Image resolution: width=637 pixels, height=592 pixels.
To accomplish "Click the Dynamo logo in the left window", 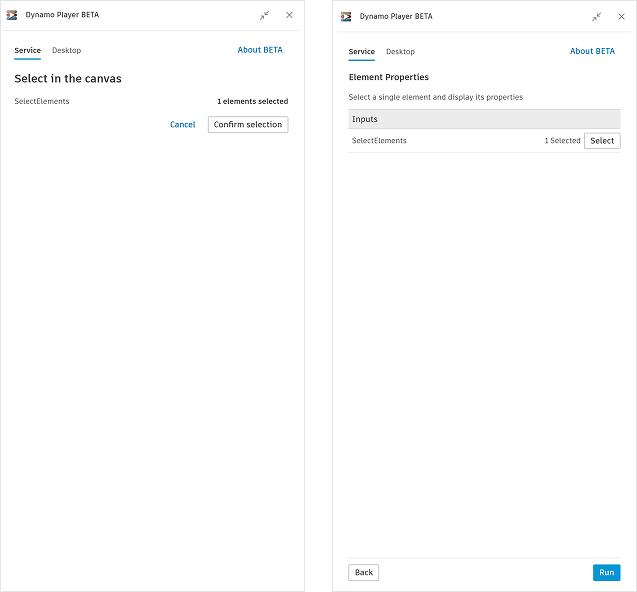I will [12, 15].
